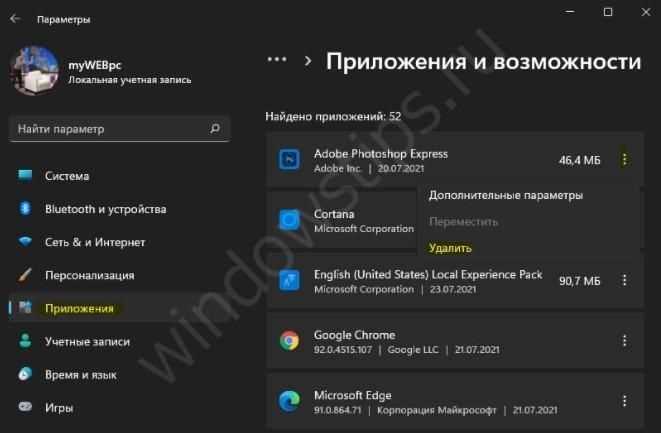Open Время и язык section
Viewport: 661px width, 433px height.
coord(81,375)
